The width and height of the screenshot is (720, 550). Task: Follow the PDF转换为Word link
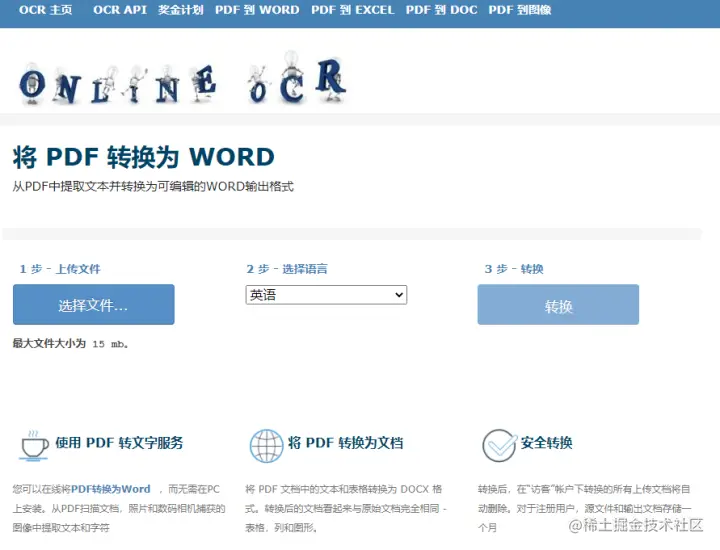110,489
